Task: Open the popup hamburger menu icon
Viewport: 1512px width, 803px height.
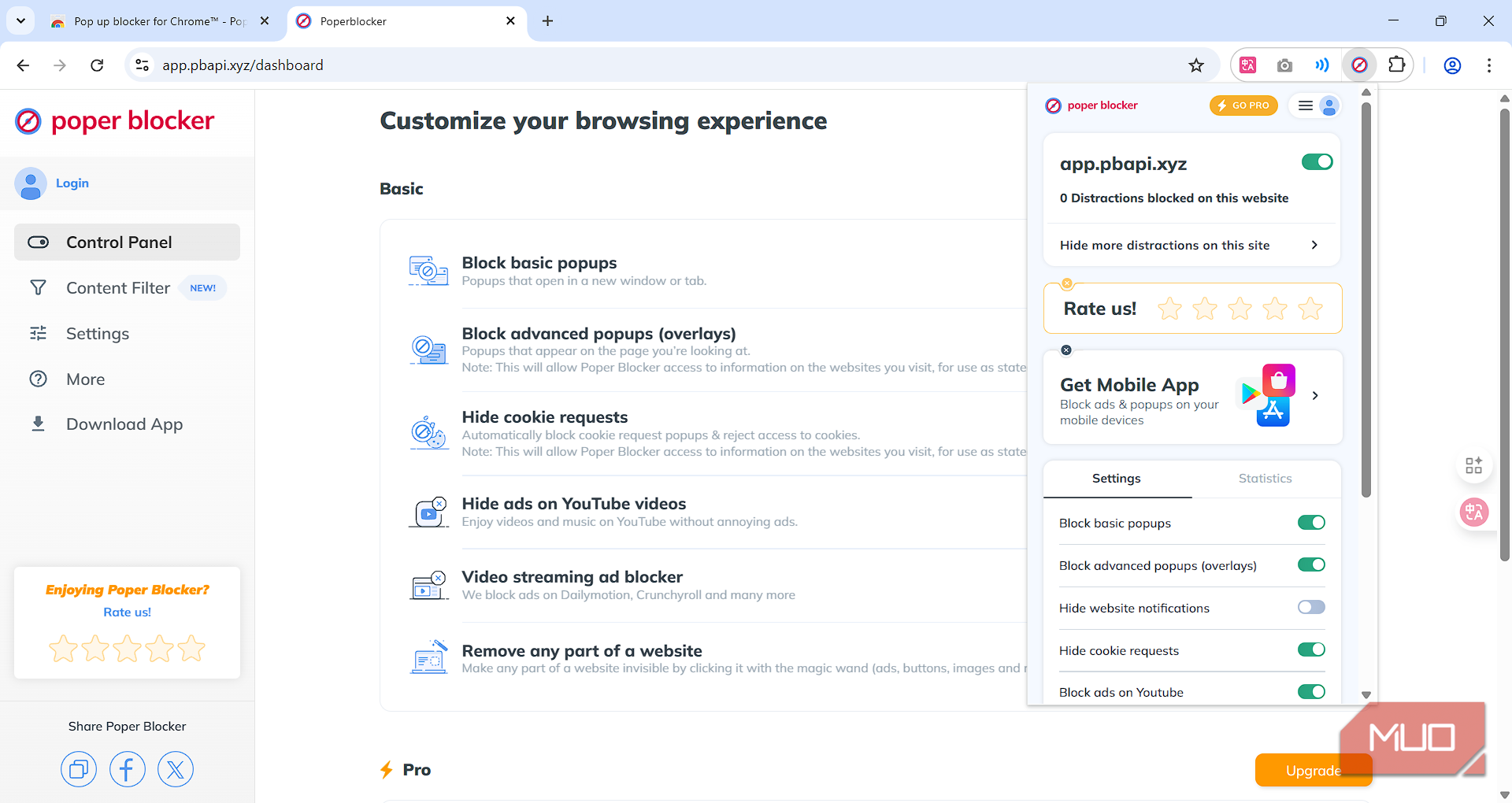Action: 1305,105
